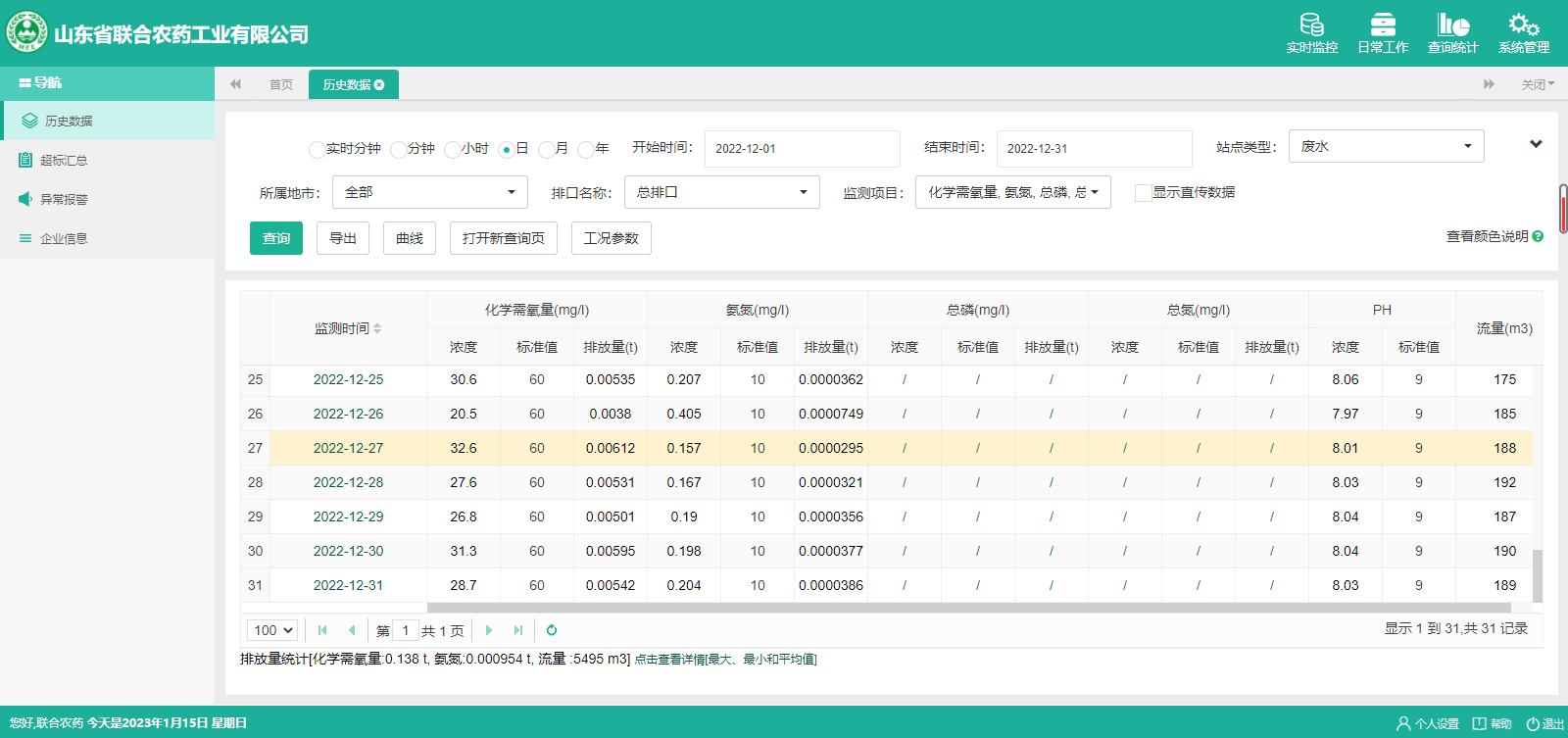Click the table vertical scrollbar thumb
Viewport: 1568px width, 738px height.
tap(1538, 575)
